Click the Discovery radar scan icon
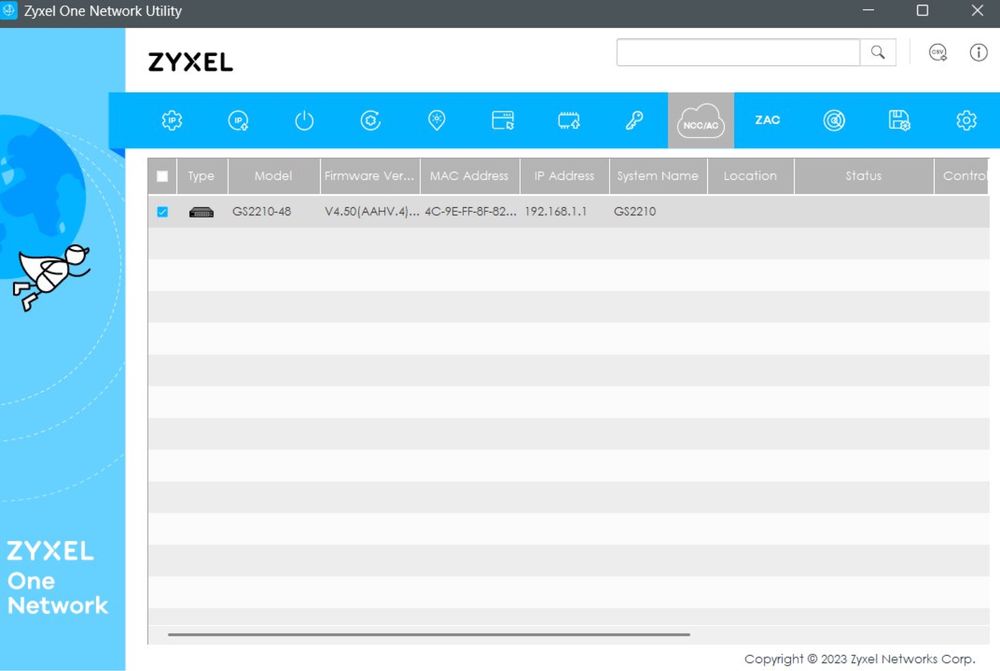 [x=834, y=120]
